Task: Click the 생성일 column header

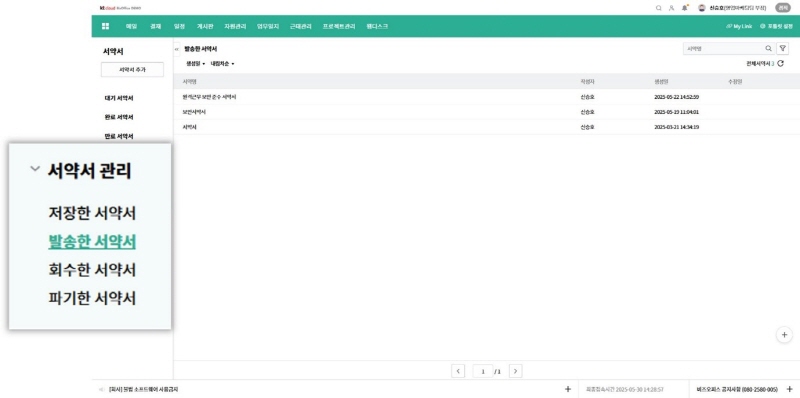Action: 661,82
